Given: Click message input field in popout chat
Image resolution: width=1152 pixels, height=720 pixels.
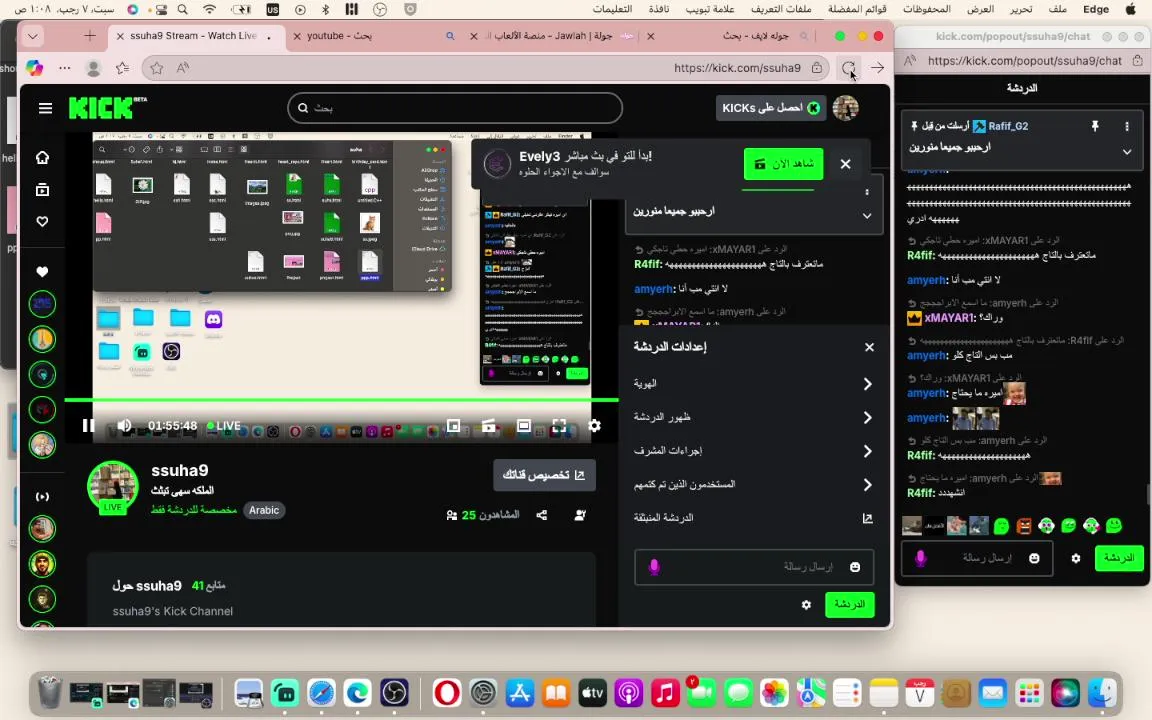Looking at the screenshot, I should (x=976, y=558).
